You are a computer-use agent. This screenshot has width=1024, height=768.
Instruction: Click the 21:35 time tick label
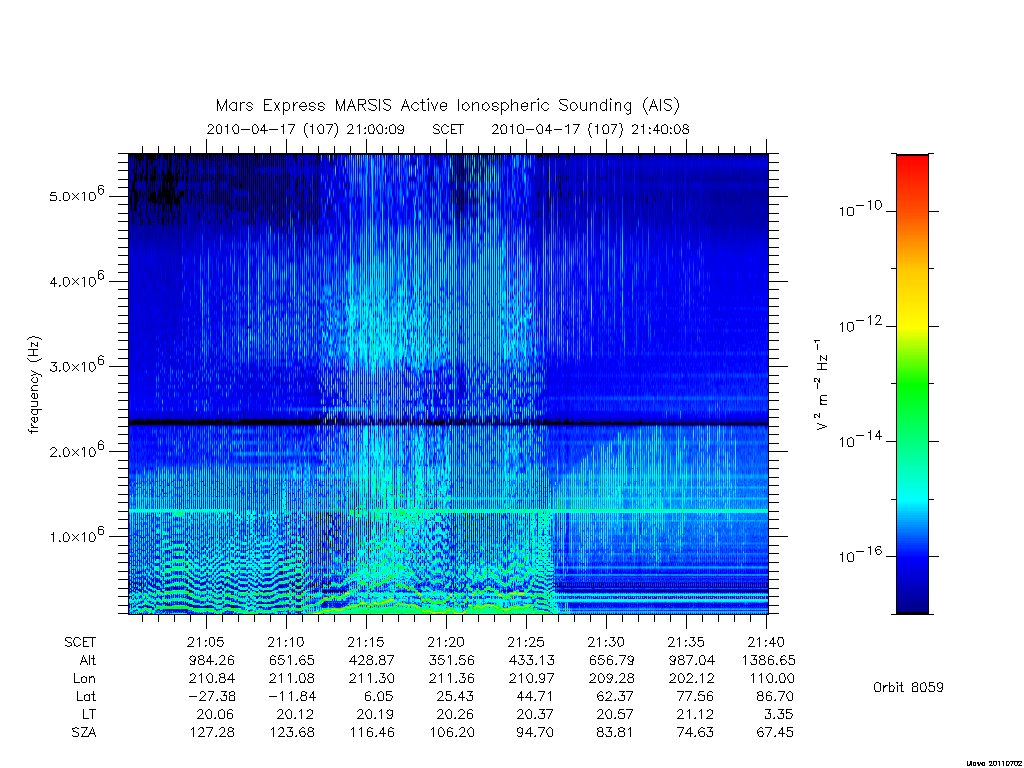pos(686,643)
